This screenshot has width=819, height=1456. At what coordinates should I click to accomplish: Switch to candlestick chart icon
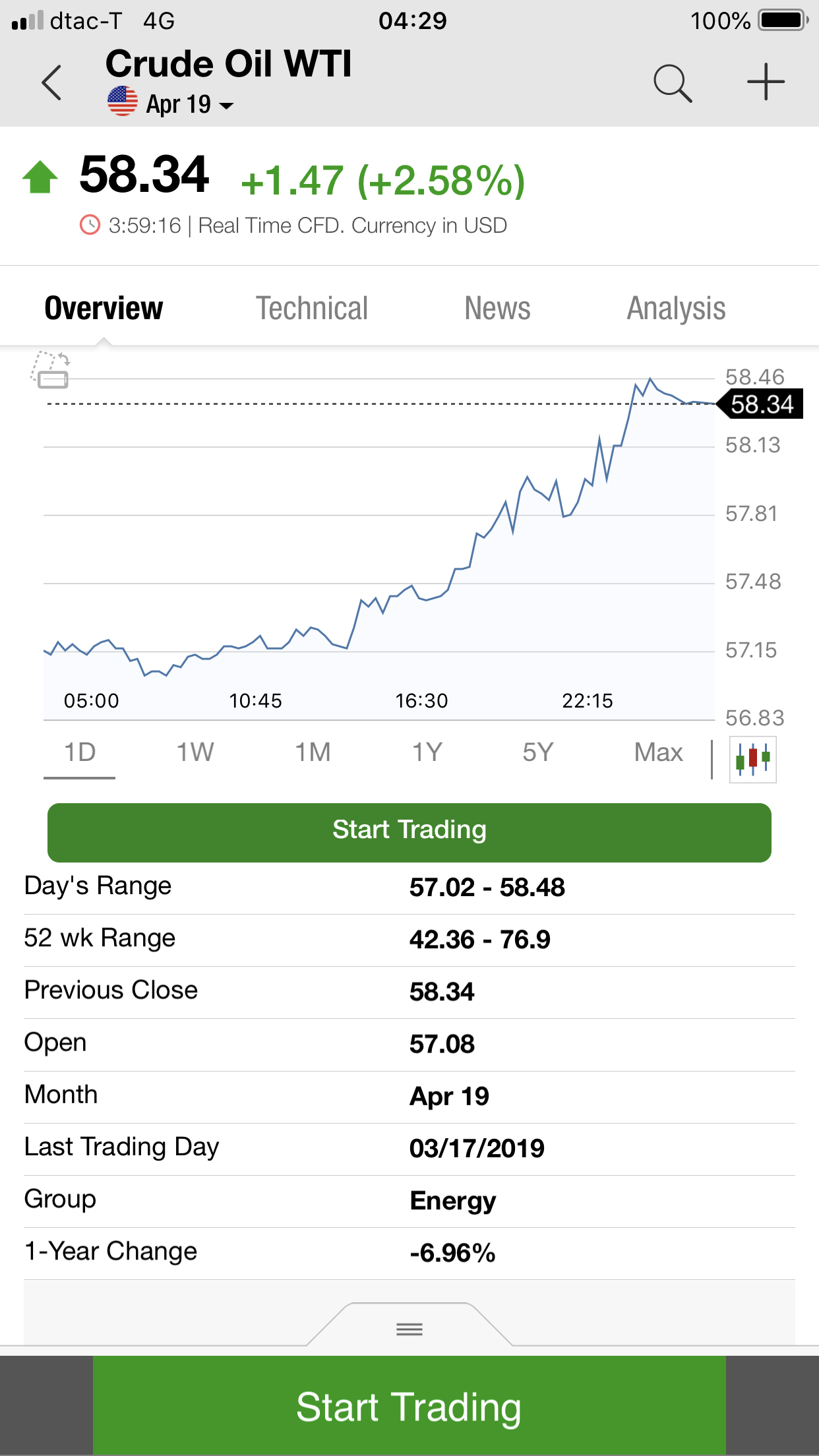coord(752,760)
